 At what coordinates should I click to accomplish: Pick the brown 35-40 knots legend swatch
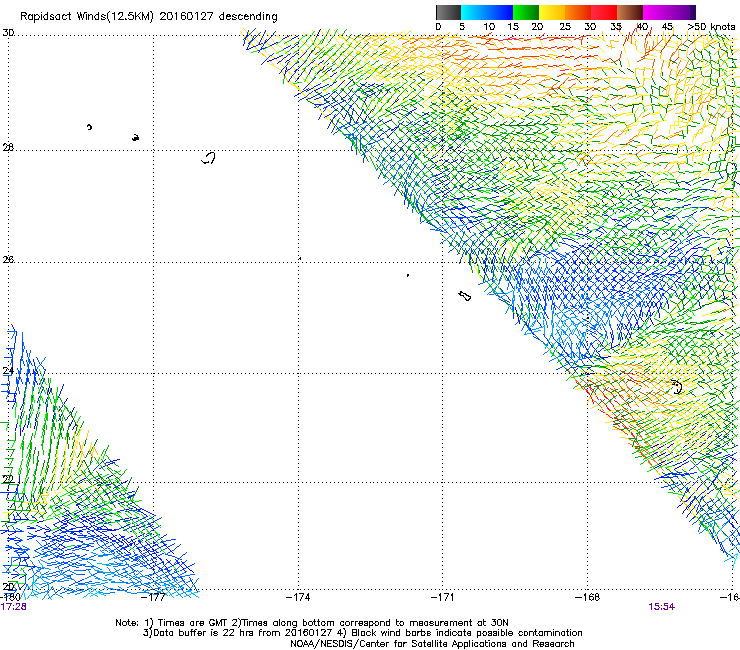[x=630, y=12]
